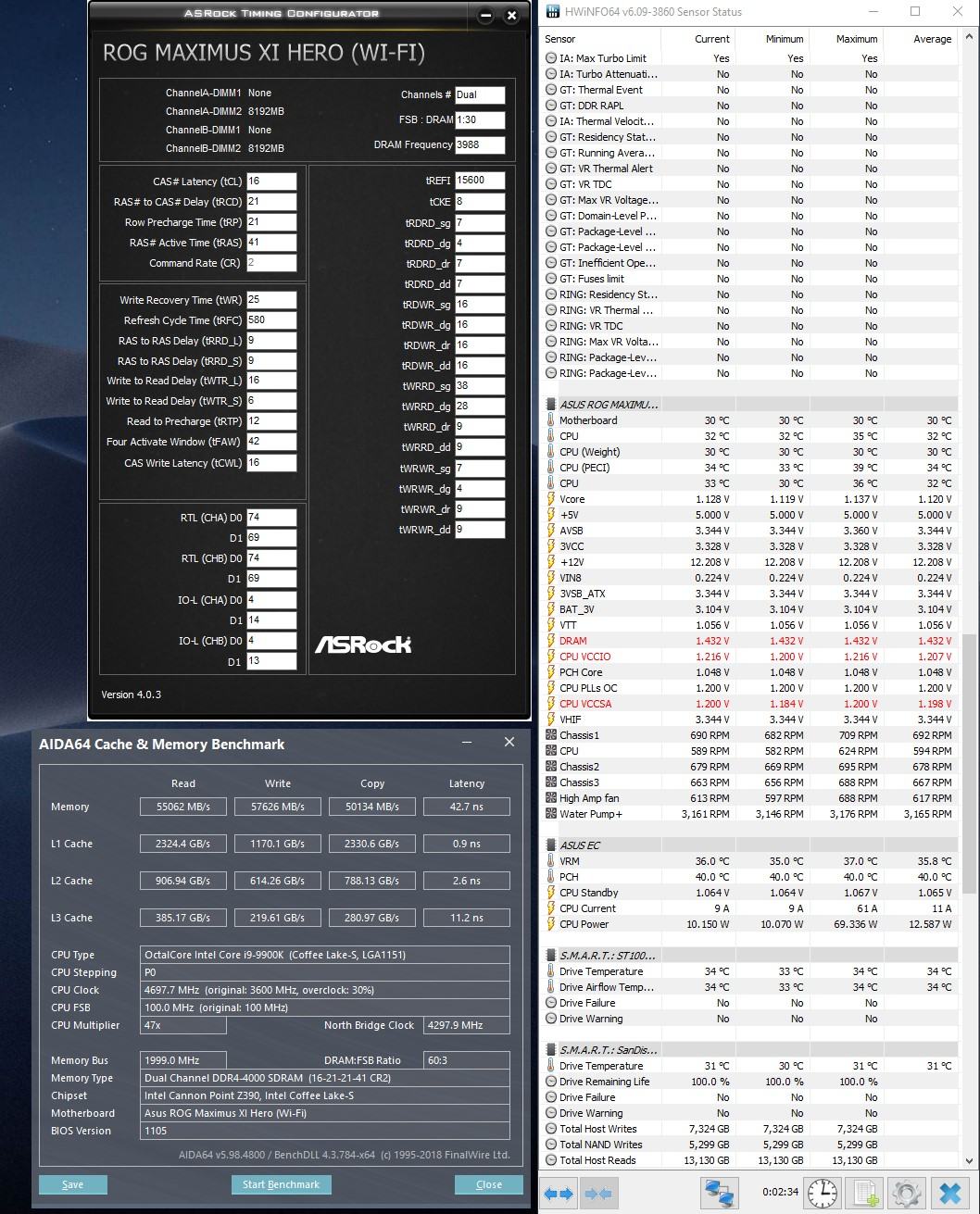Click the tWRRD_sg value field
The height and width of the screenshot is (1214, 980).
(480, 386)
